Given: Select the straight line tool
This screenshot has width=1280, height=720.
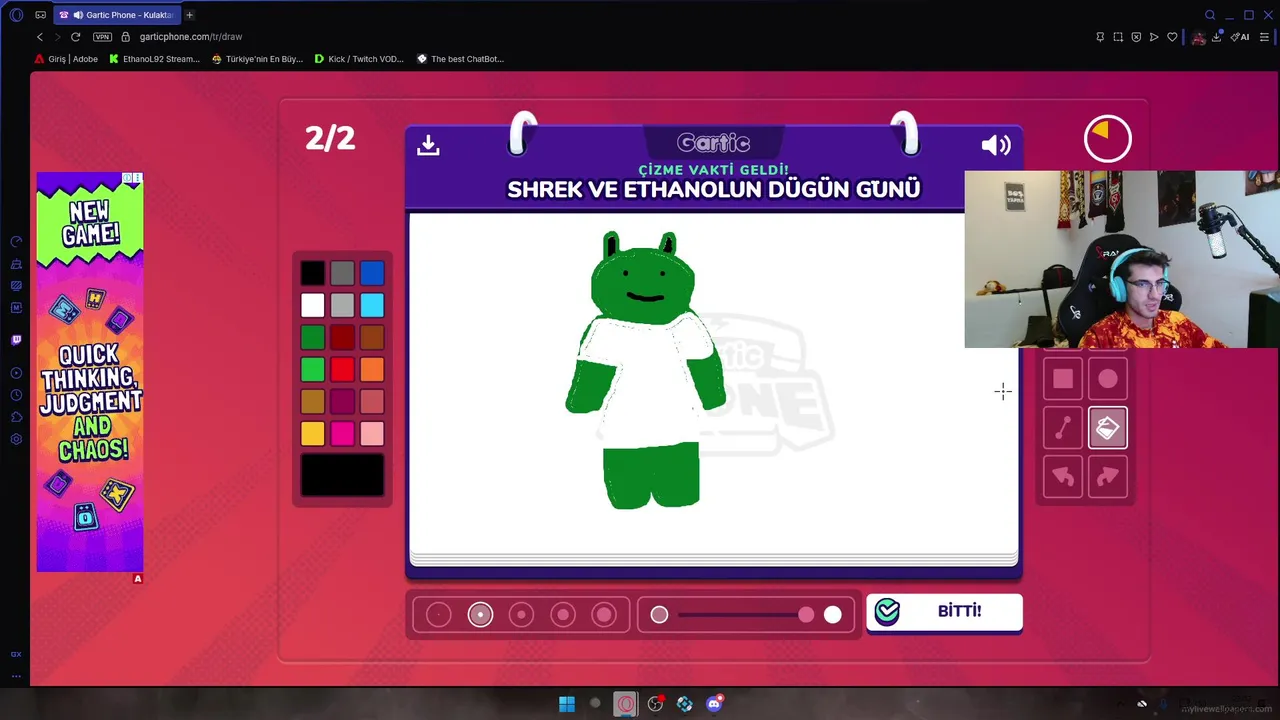Looking at the screenshot, I should 1063,428.
